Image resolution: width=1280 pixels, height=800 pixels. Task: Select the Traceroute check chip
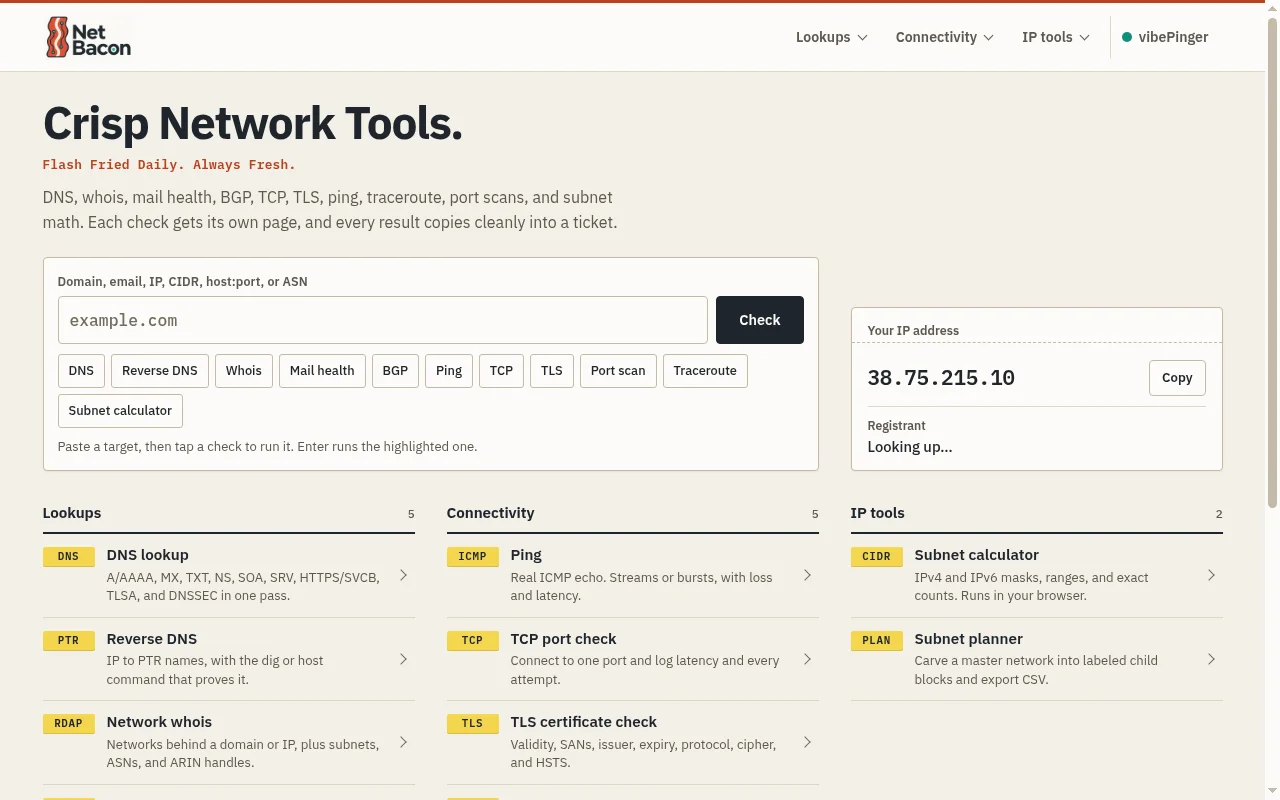pyautogui.click(x=705, y=370)
